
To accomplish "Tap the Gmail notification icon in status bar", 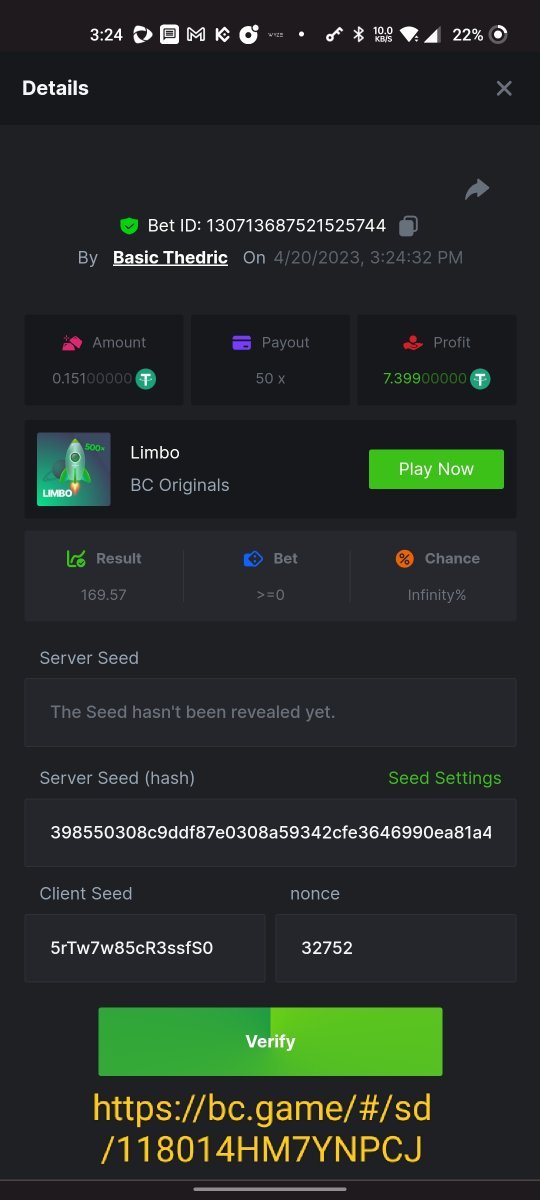I will [197, 35].
